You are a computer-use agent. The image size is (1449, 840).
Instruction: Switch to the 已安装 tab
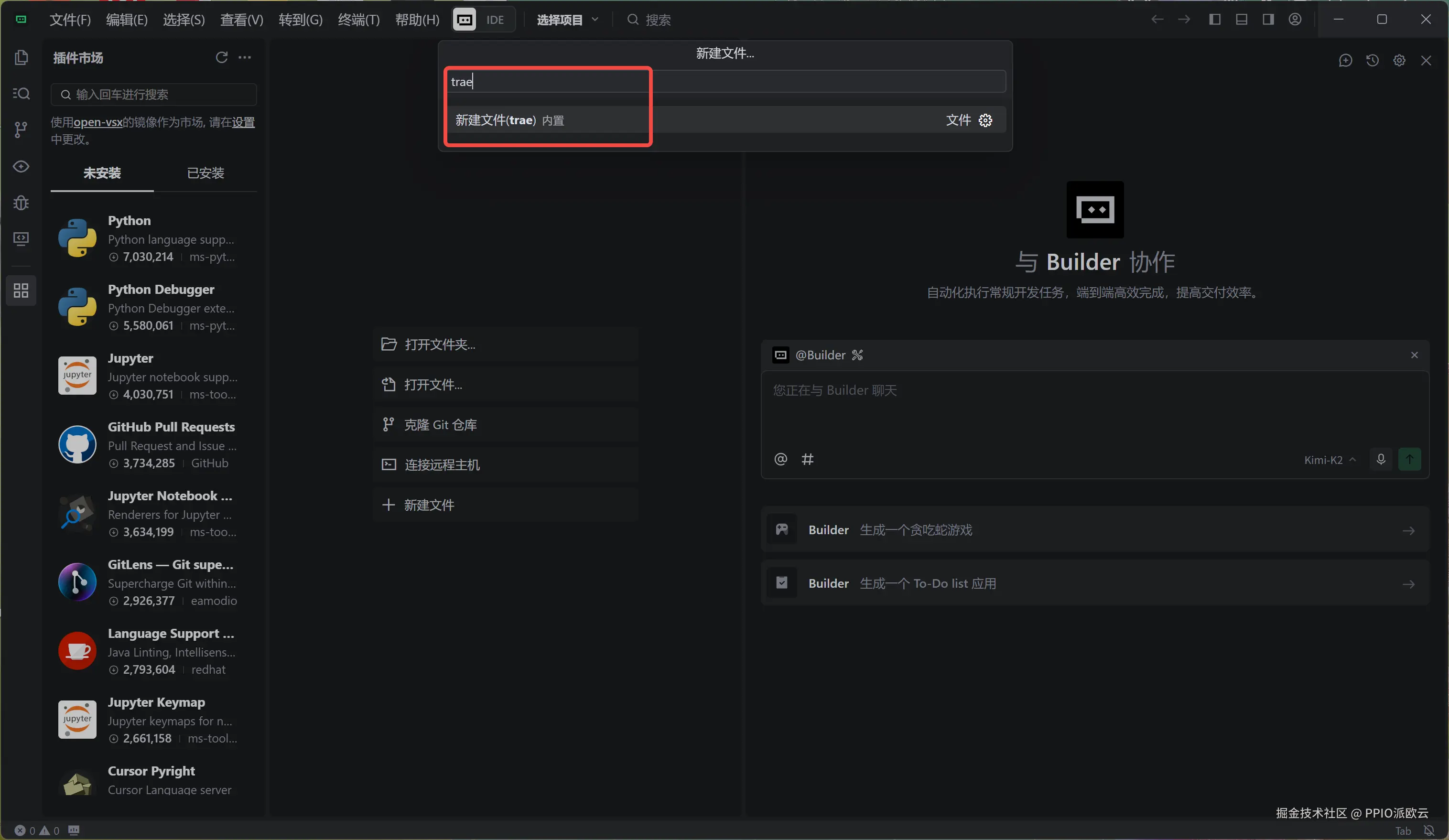205,173
